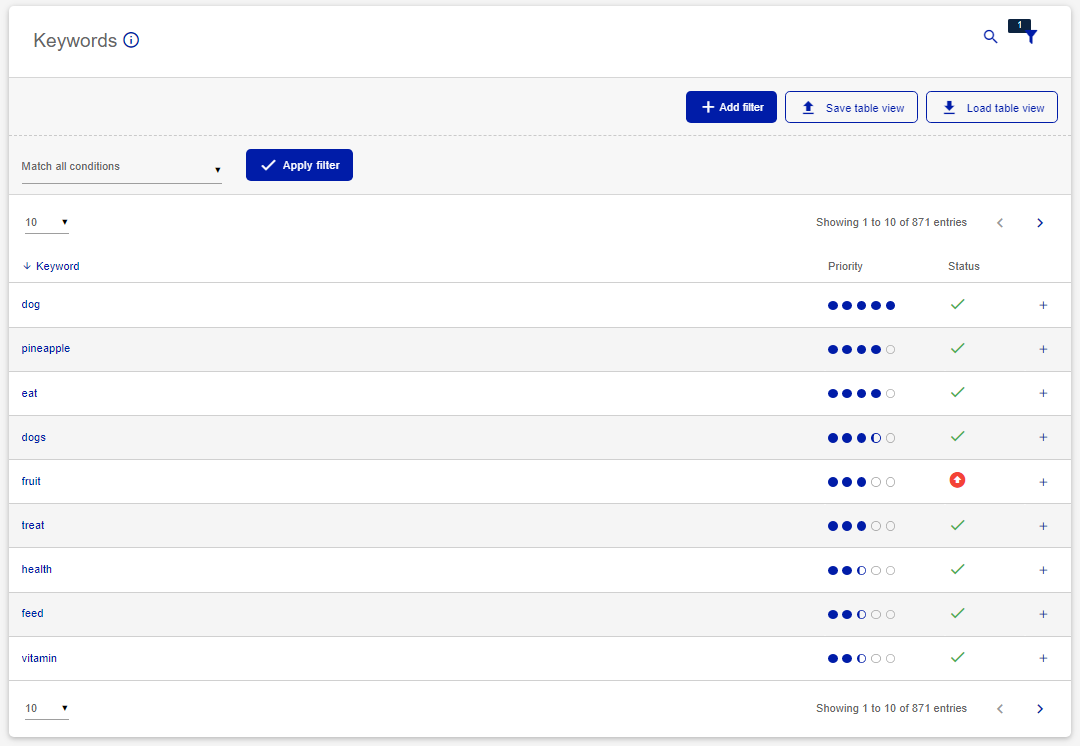Click bottom 'Showing 1 to 10 of 871 entries'
Screen dimensions: 1080x746
point(891,709)
